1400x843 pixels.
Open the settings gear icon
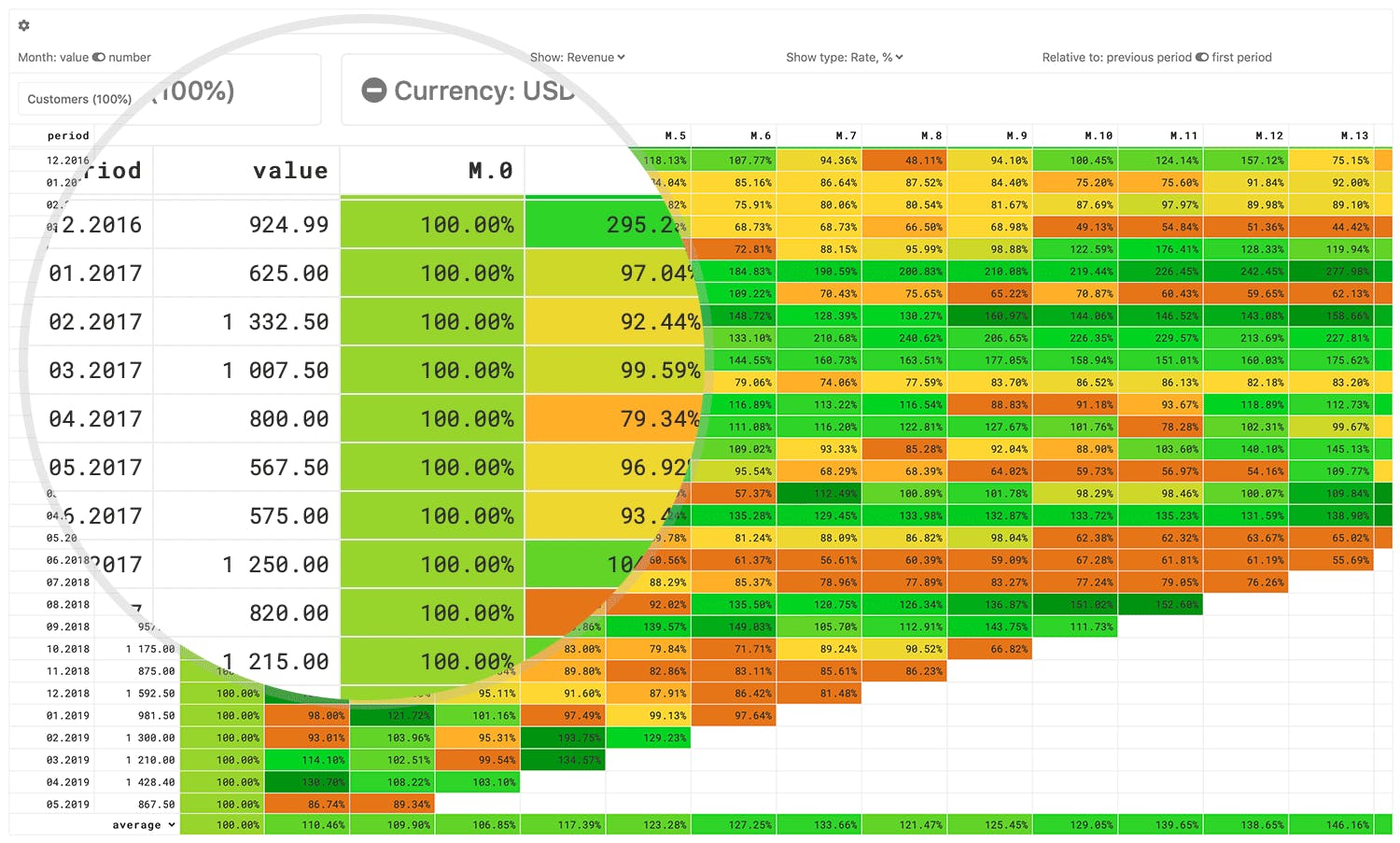point(24,25)
